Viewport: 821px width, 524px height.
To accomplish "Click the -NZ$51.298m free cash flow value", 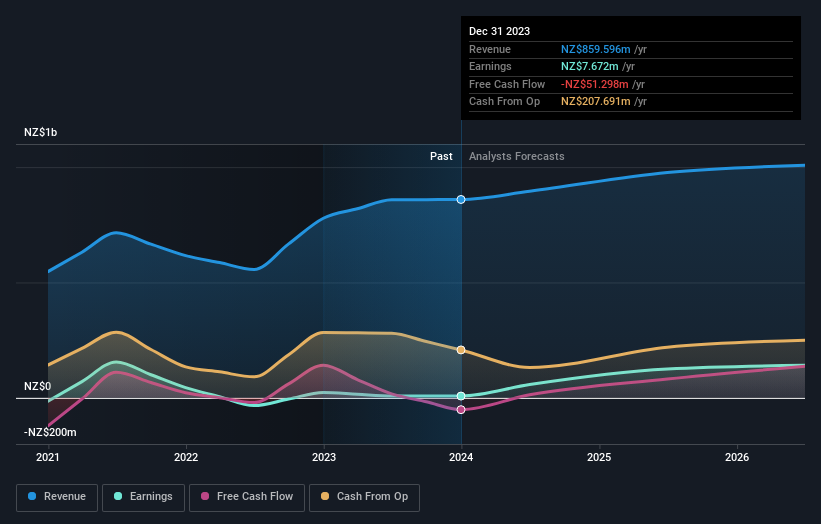I will [x=594, y=84].
